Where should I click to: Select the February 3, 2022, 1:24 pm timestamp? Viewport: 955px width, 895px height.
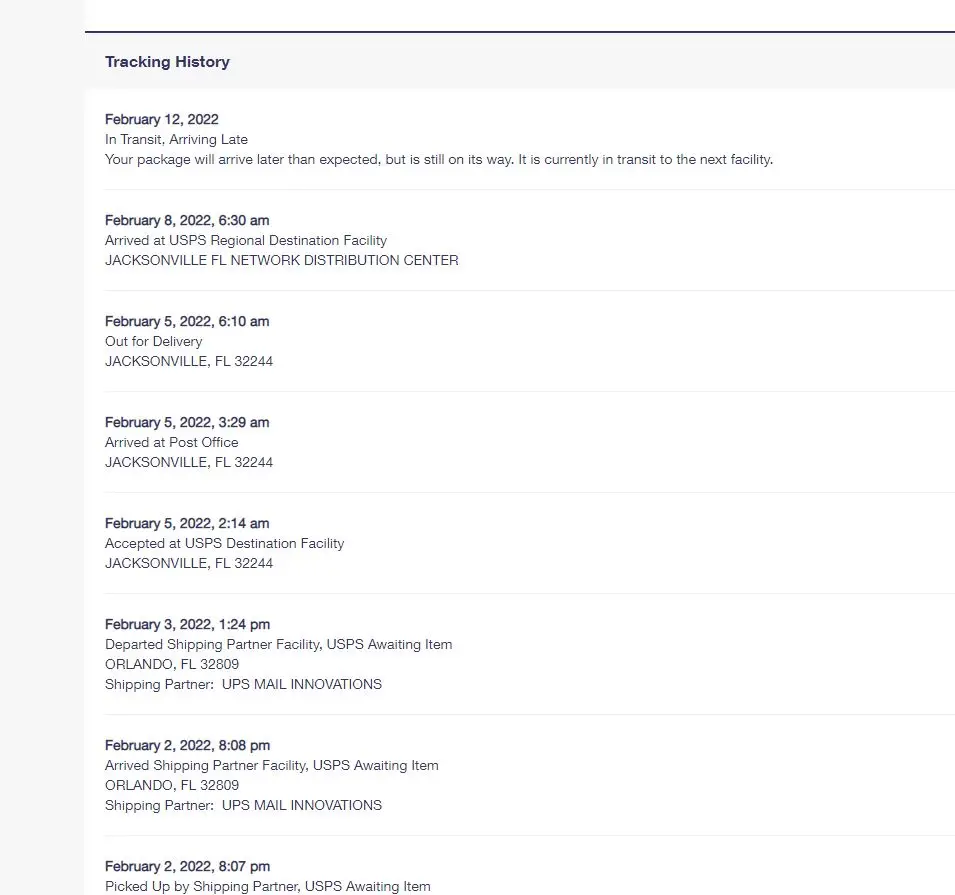(187, 624)
